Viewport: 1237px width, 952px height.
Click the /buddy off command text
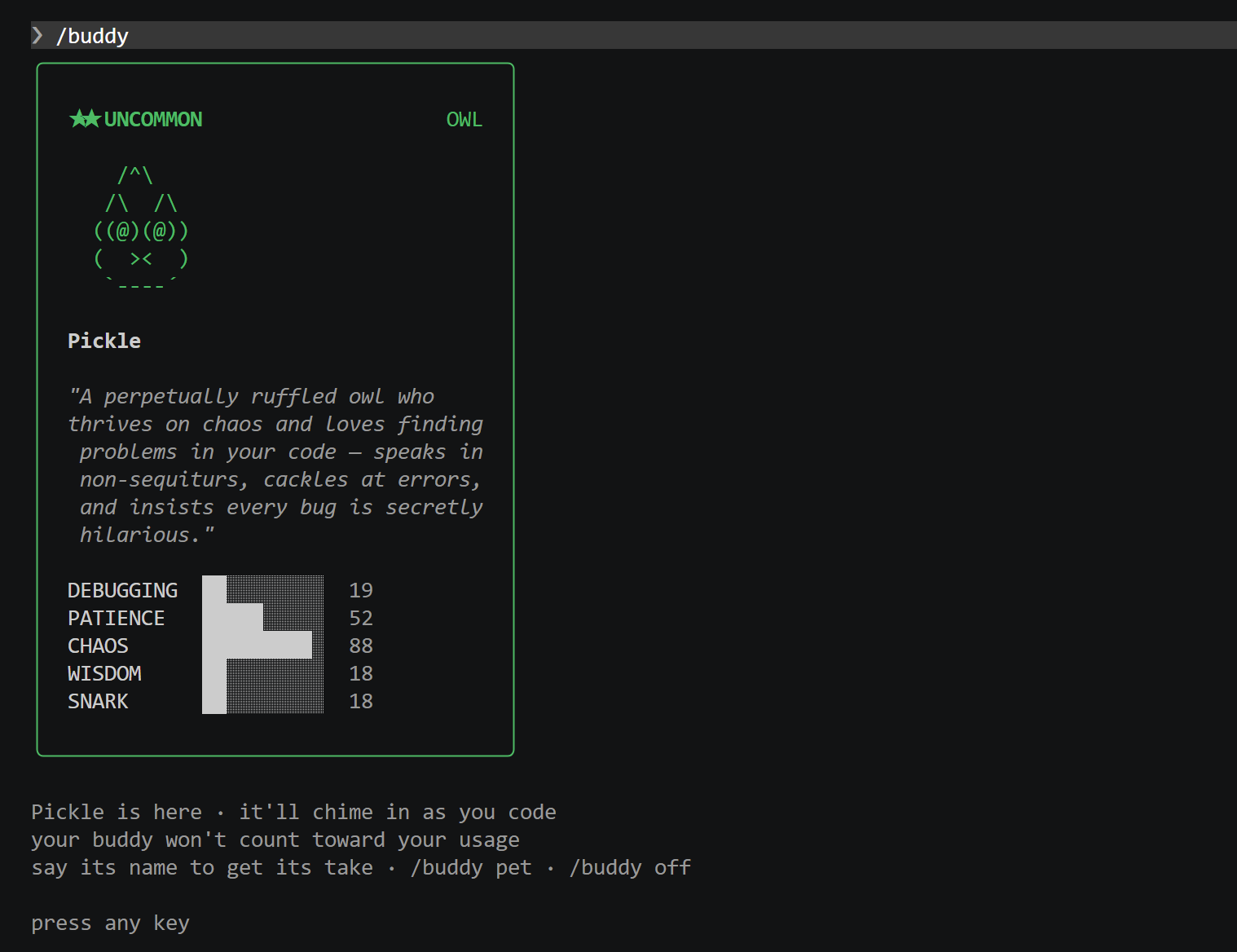[x=630, y=867]
